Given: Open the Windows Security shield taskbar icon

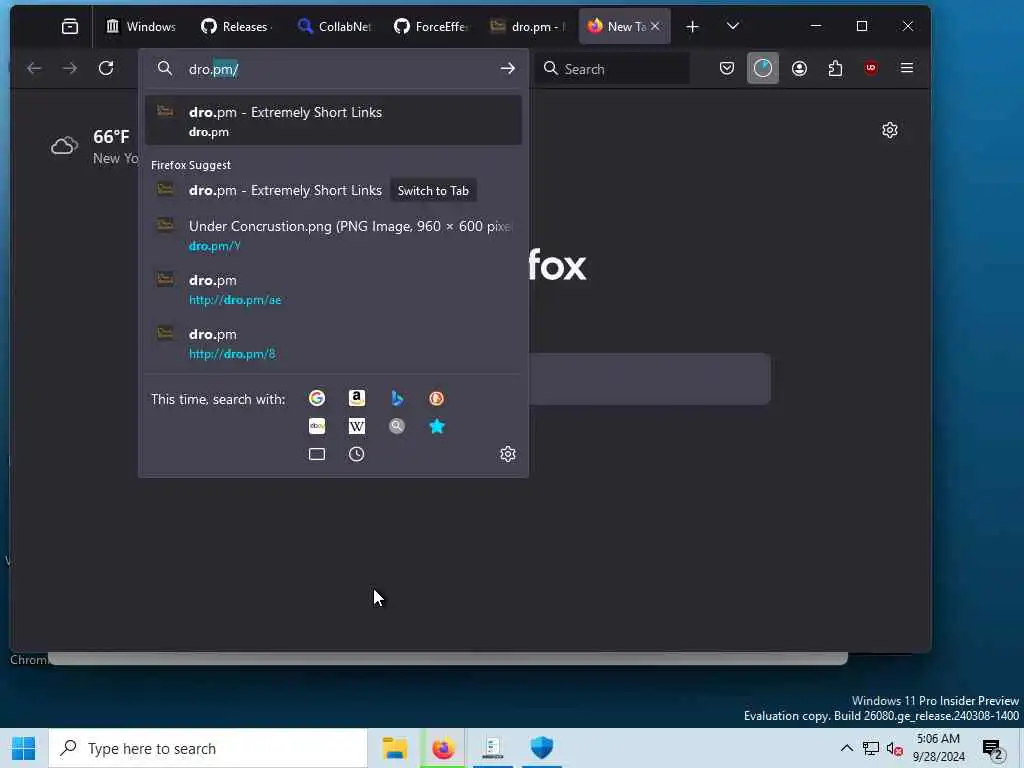Looking at the screenshot, I should [541, 748].
